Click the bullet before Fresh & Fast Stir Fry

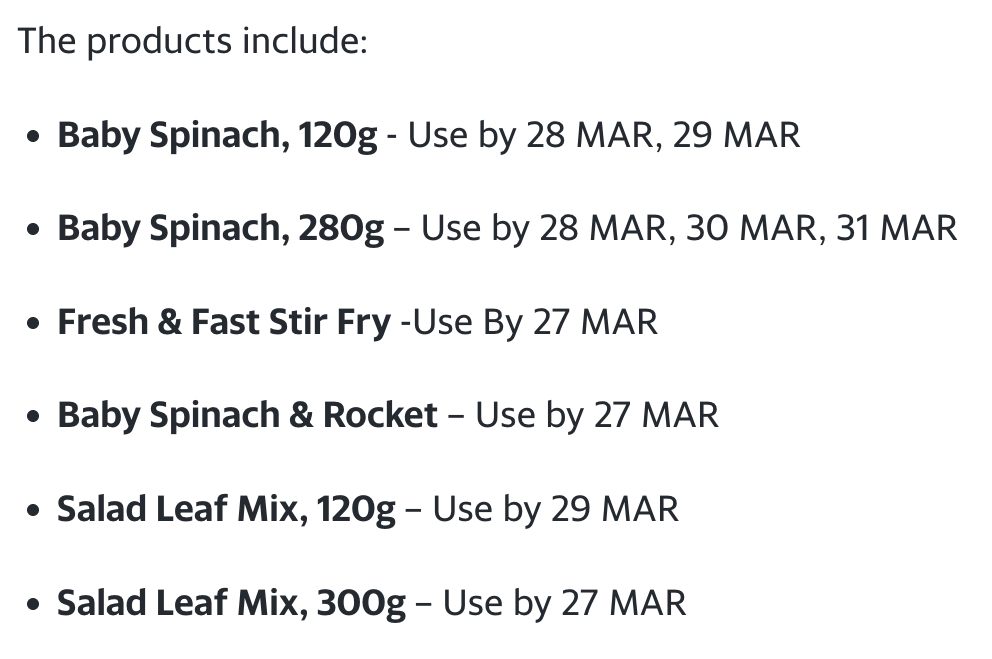click(34, 323)
